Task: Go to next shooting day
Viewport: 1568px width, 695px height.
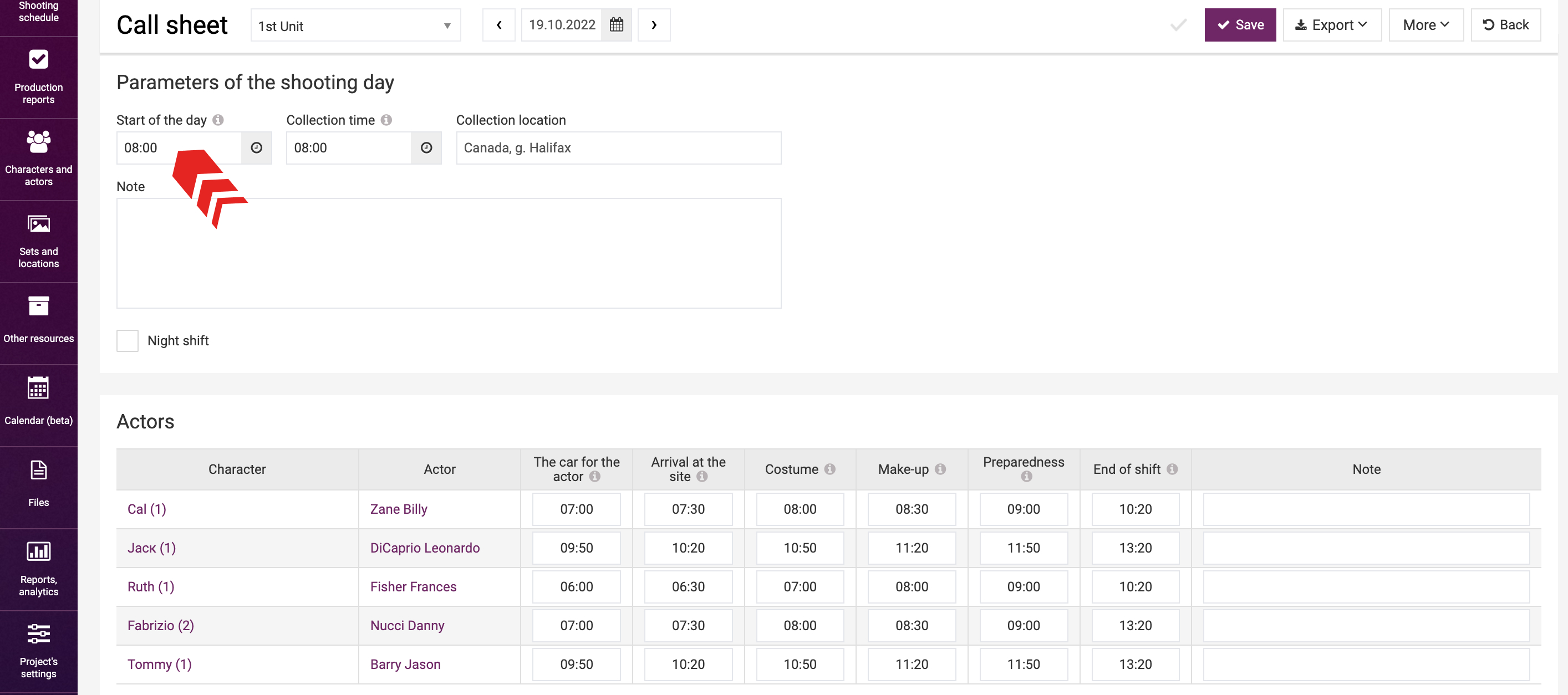Action: point(654,25)
